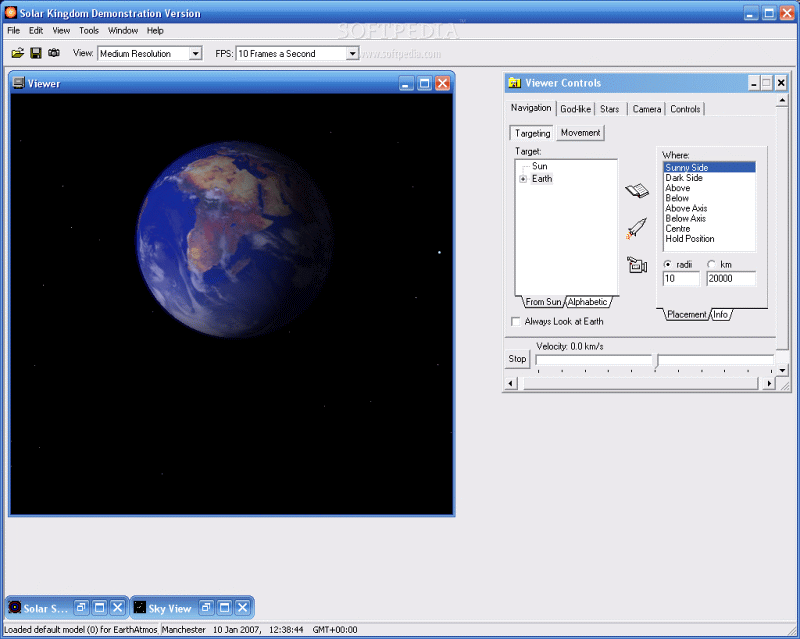800x639 pixels.
Task: Select the radii radio button
Action: (x=668, y=264)
